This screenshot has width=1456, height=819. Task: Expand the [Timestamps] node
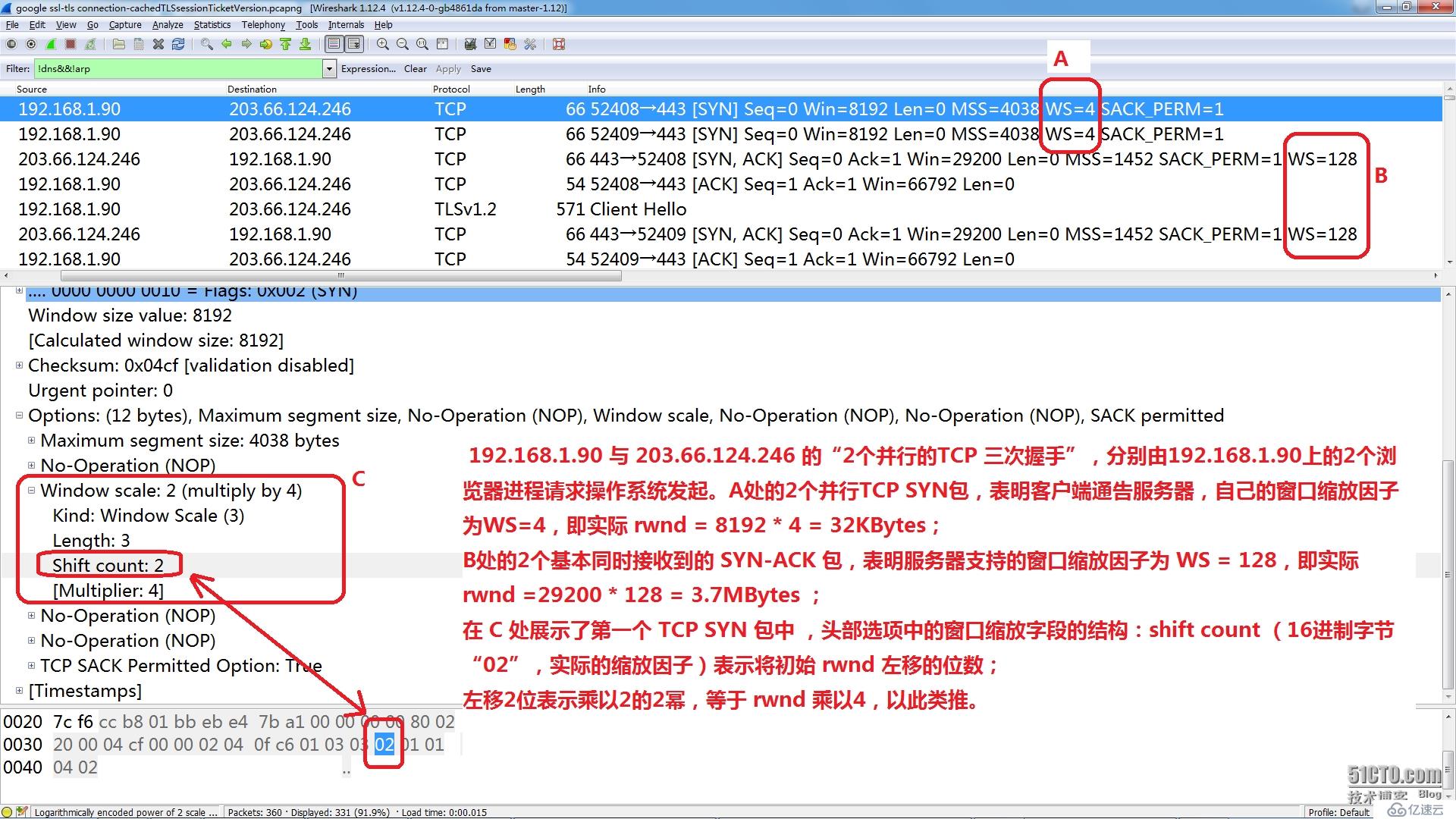click(x=19, y=691)
